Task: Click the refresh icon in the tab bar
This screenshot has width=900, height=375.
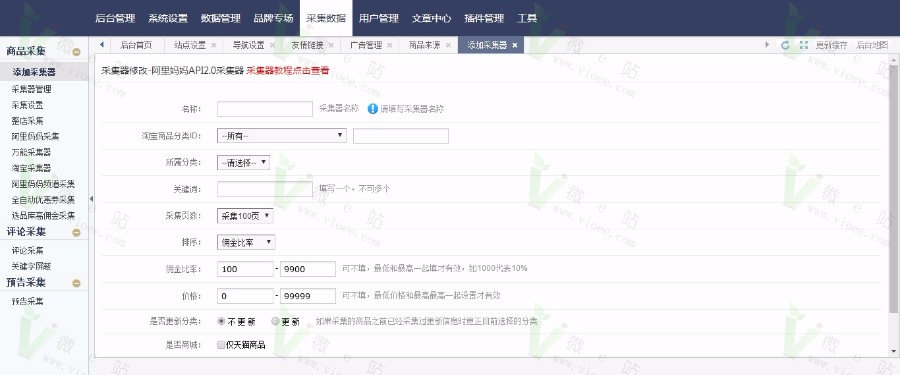Action: click(785, 45)
